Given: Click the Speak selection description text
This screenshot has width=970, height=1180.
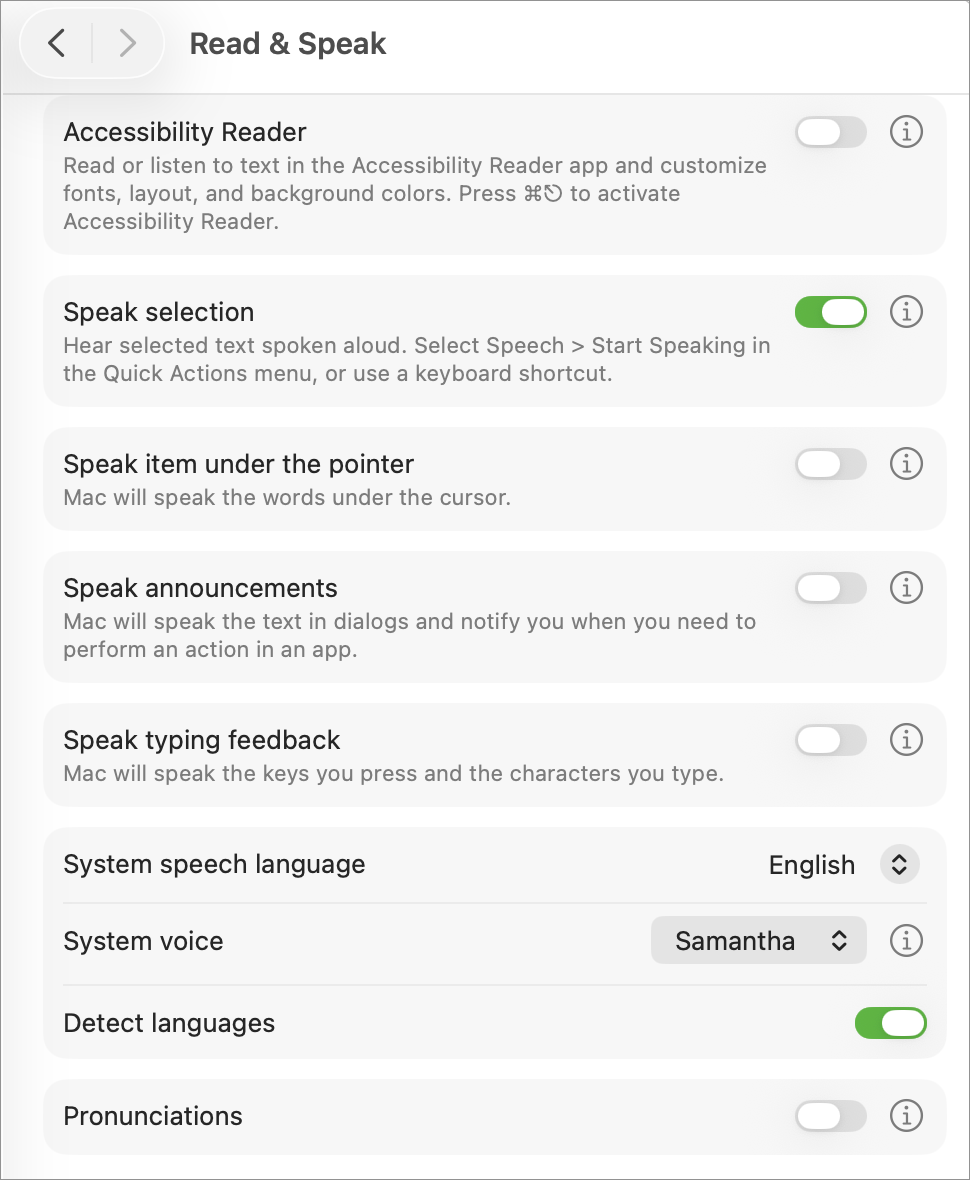Looking at the screenshot, I should [416, 360].
